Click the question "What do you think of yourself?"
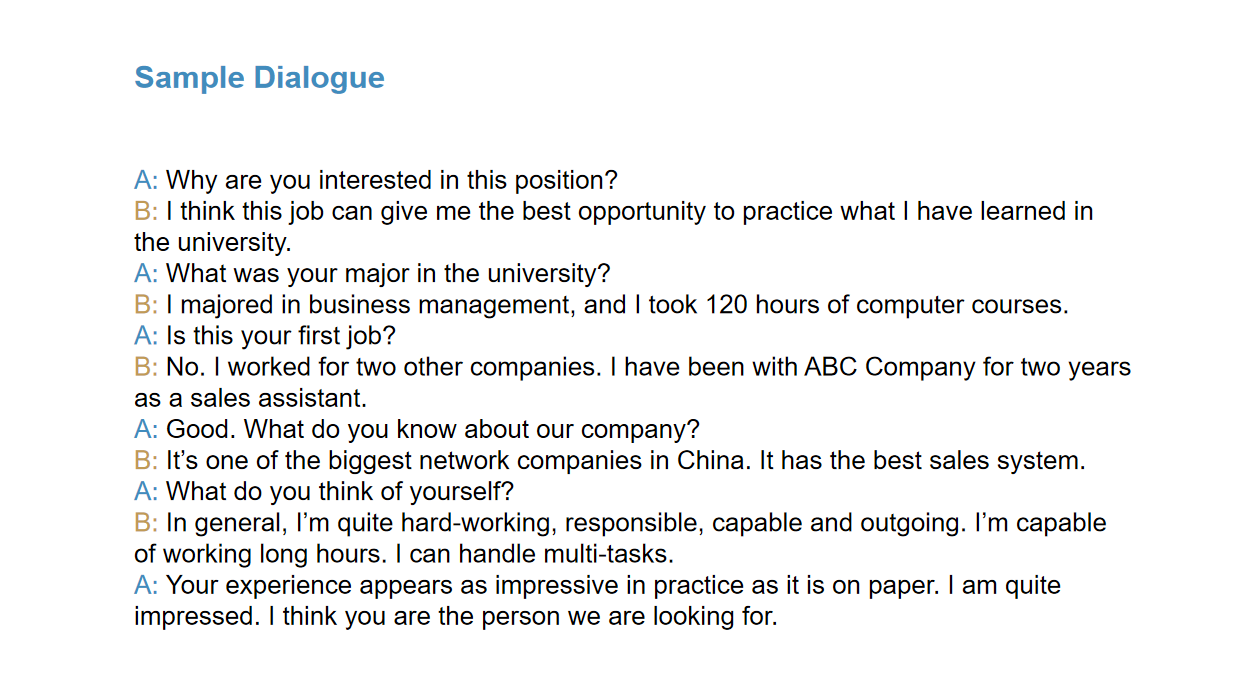The height and width of the screenshot is (674, 1237). 340,492
